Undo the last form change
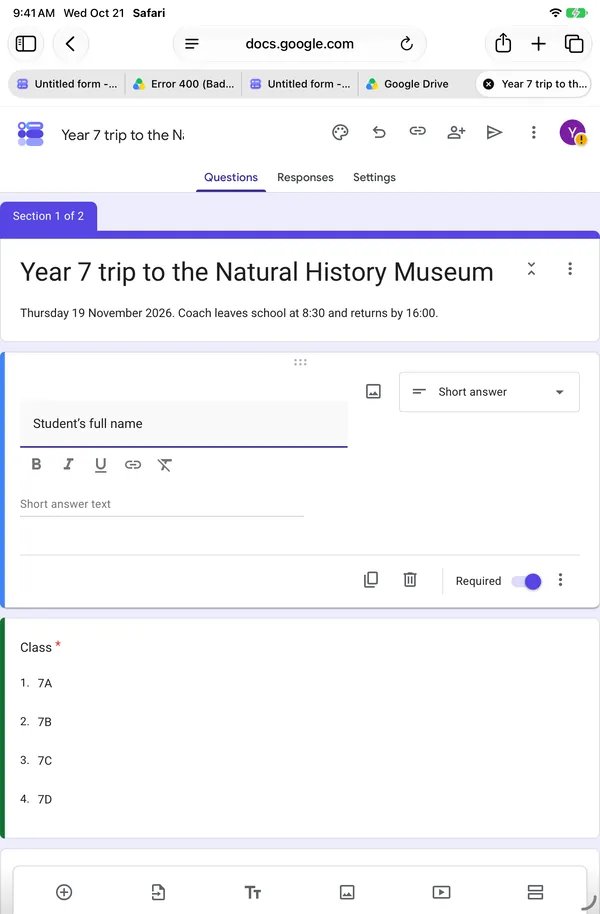This screenshot has width=600, height=914. 379,133
